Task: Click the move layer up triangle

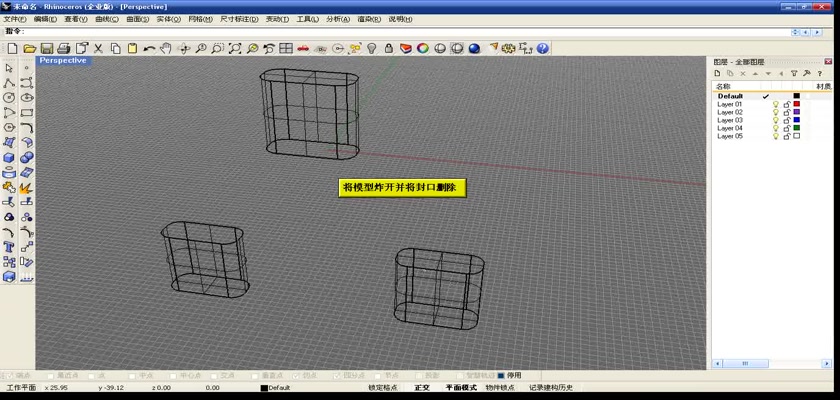Action: 756,73
